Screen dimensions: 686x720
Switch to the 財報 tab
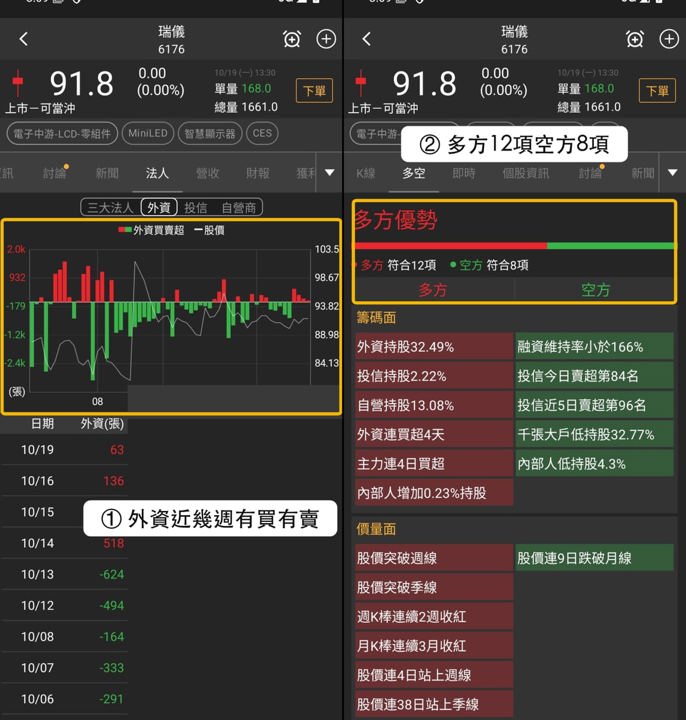258,173
